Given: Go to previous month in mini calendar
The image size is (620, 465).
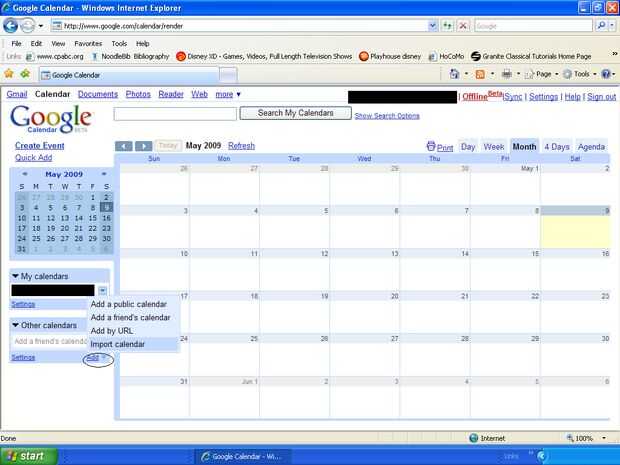Looking at the screenshot, I should [25, 174].
